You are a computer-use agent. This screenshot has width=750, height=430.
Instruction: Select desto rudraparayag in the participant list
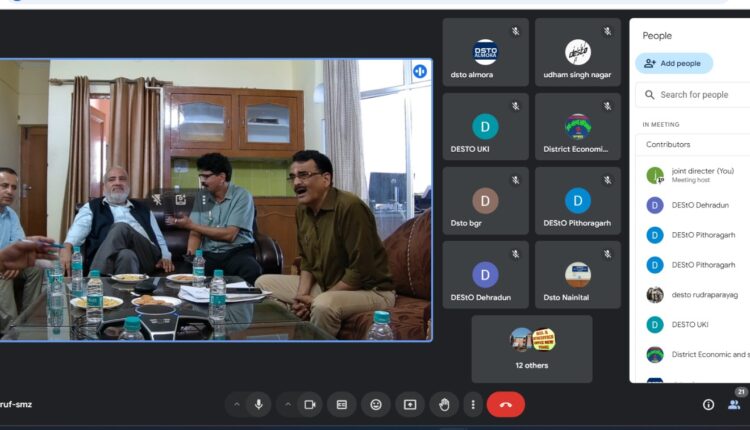[699, 294]
